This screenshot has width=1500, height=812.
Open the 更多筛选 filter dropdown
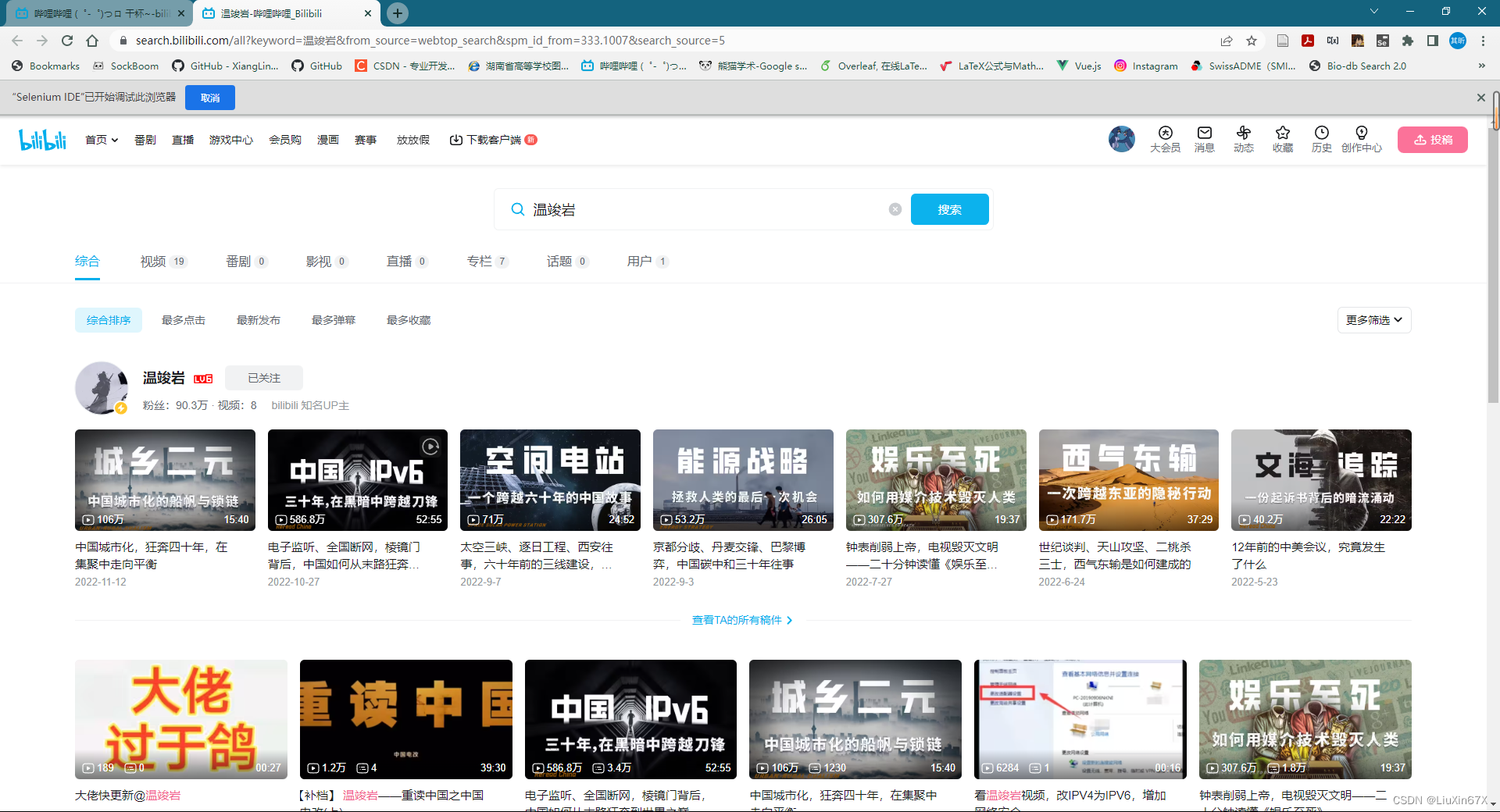click(1373, 319)
